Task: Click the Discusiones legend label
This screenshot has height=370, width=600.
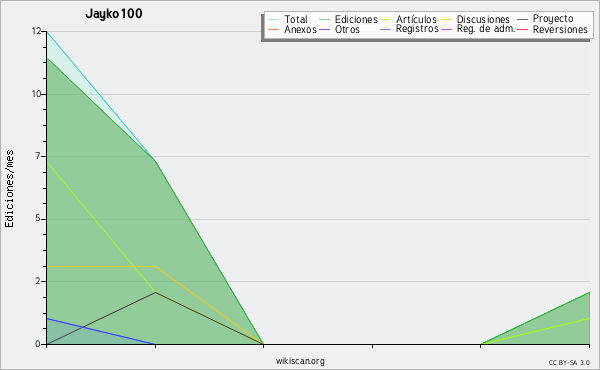Action: pos(483,19)
